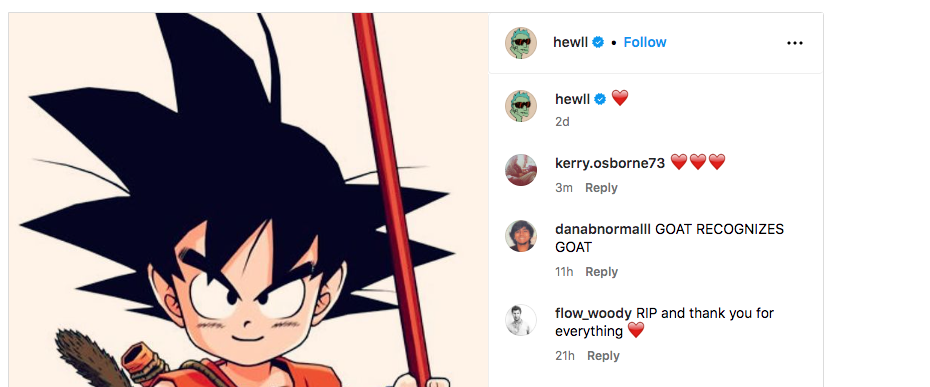The width and height of the screenshot is (930, 387).
Task: Click the 11h timestamp under danabnormalll
Action: (x=564, y=272)
